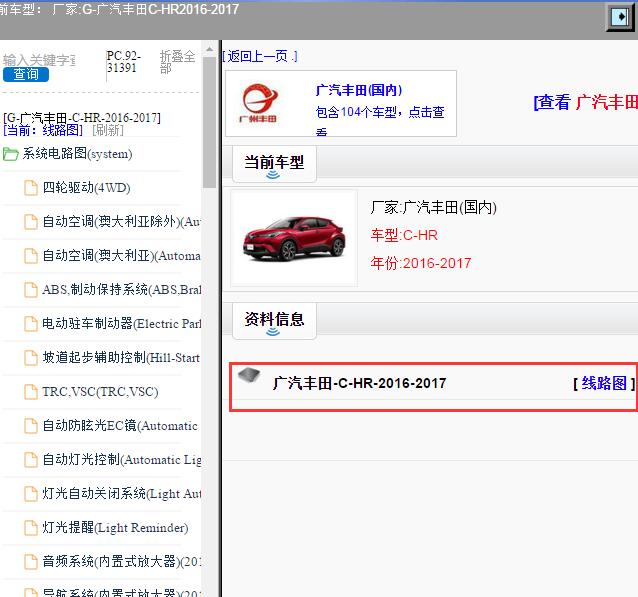Image resolution: width=638 pixels, height=597 pixels.
Task: Open 自动灯光控制(Automatic Lig item
Action: point(122,460)
